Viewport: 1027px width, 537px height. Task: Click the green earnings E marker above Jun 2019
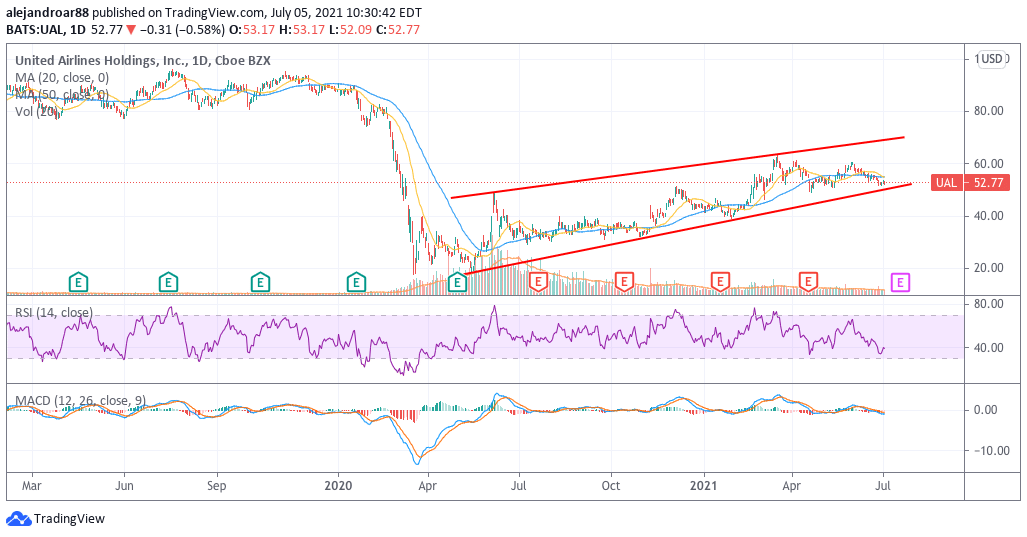pos(168,283)
